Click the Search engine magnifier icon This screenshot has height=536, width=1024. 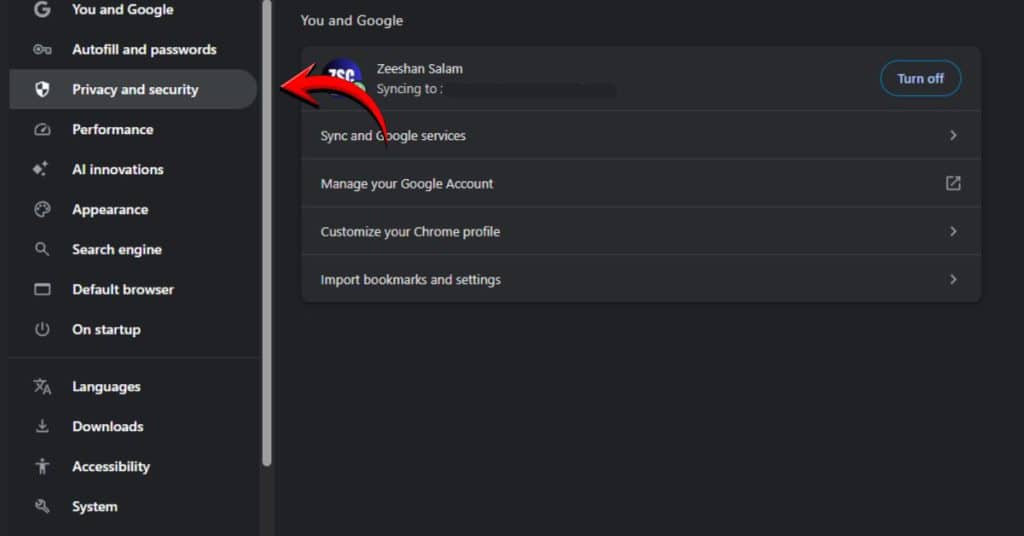(42, 250)
